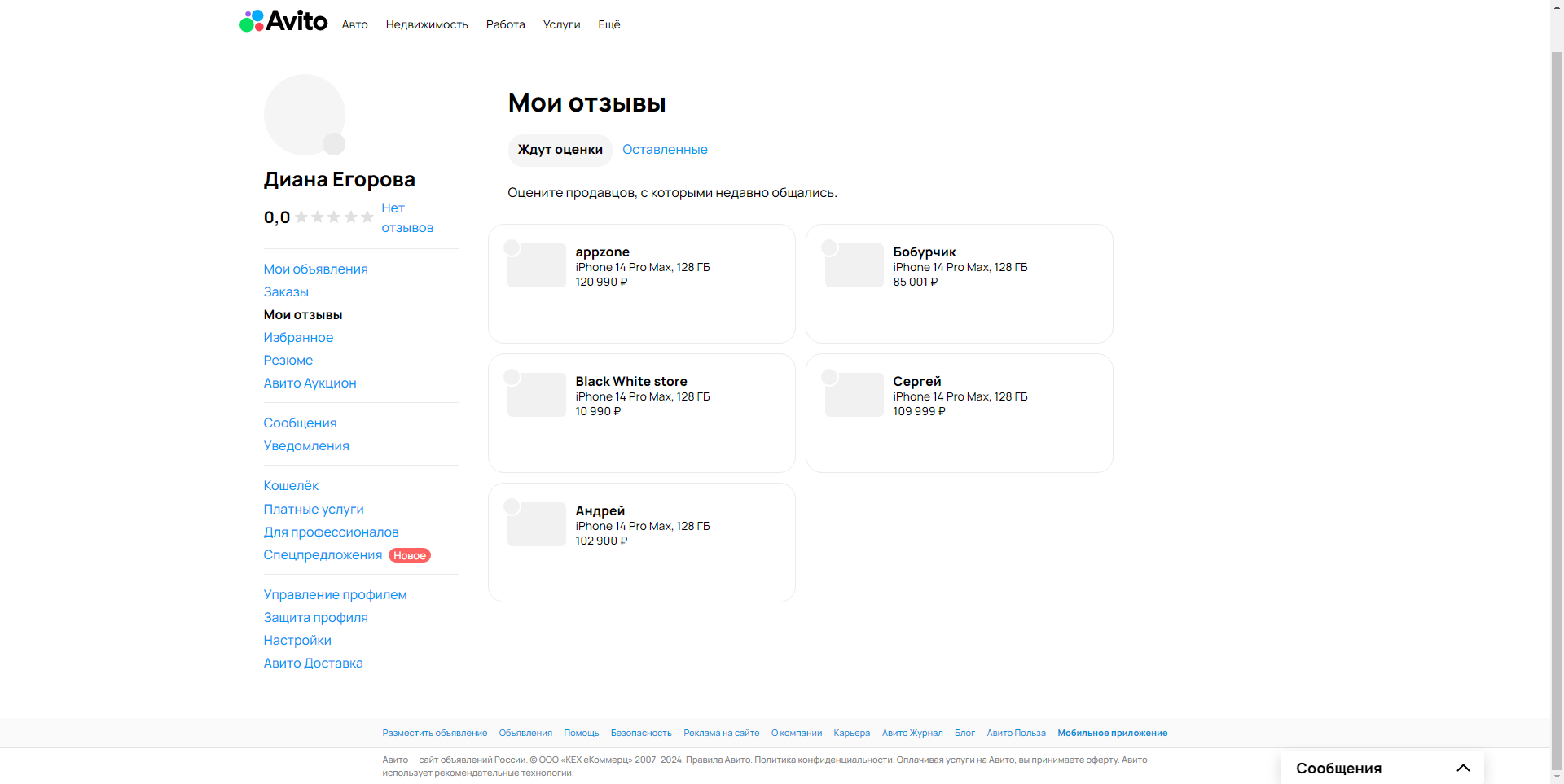Open Резюме in the sidebar
1564x784 pixels.
(x=288, y=361)
